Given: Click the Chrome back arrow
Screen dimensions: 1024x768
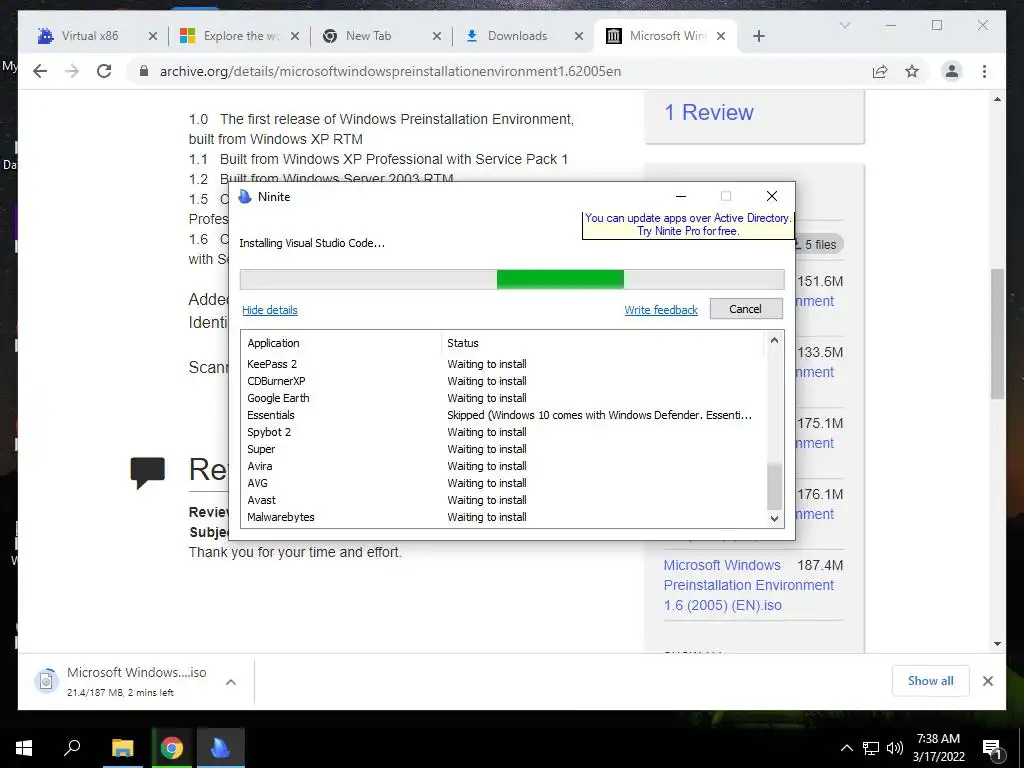Looking at the screenshot, I should pos(40,71).
